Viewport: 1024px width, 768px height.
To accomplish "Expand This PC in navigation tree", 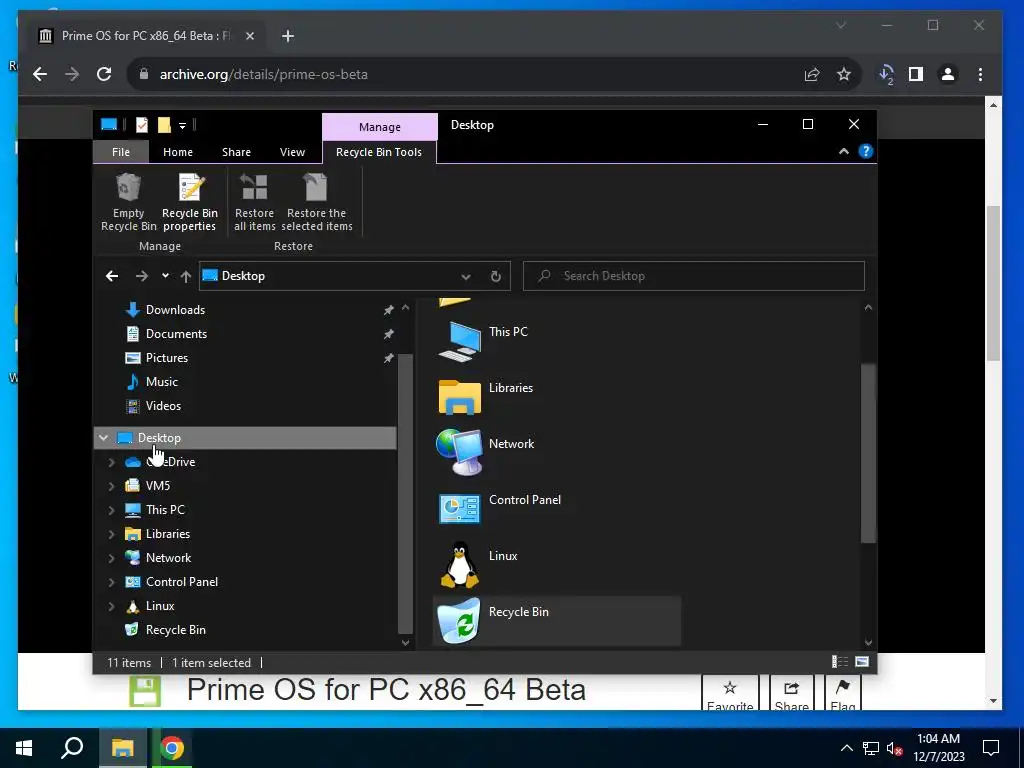I will [x=112, y=510].
